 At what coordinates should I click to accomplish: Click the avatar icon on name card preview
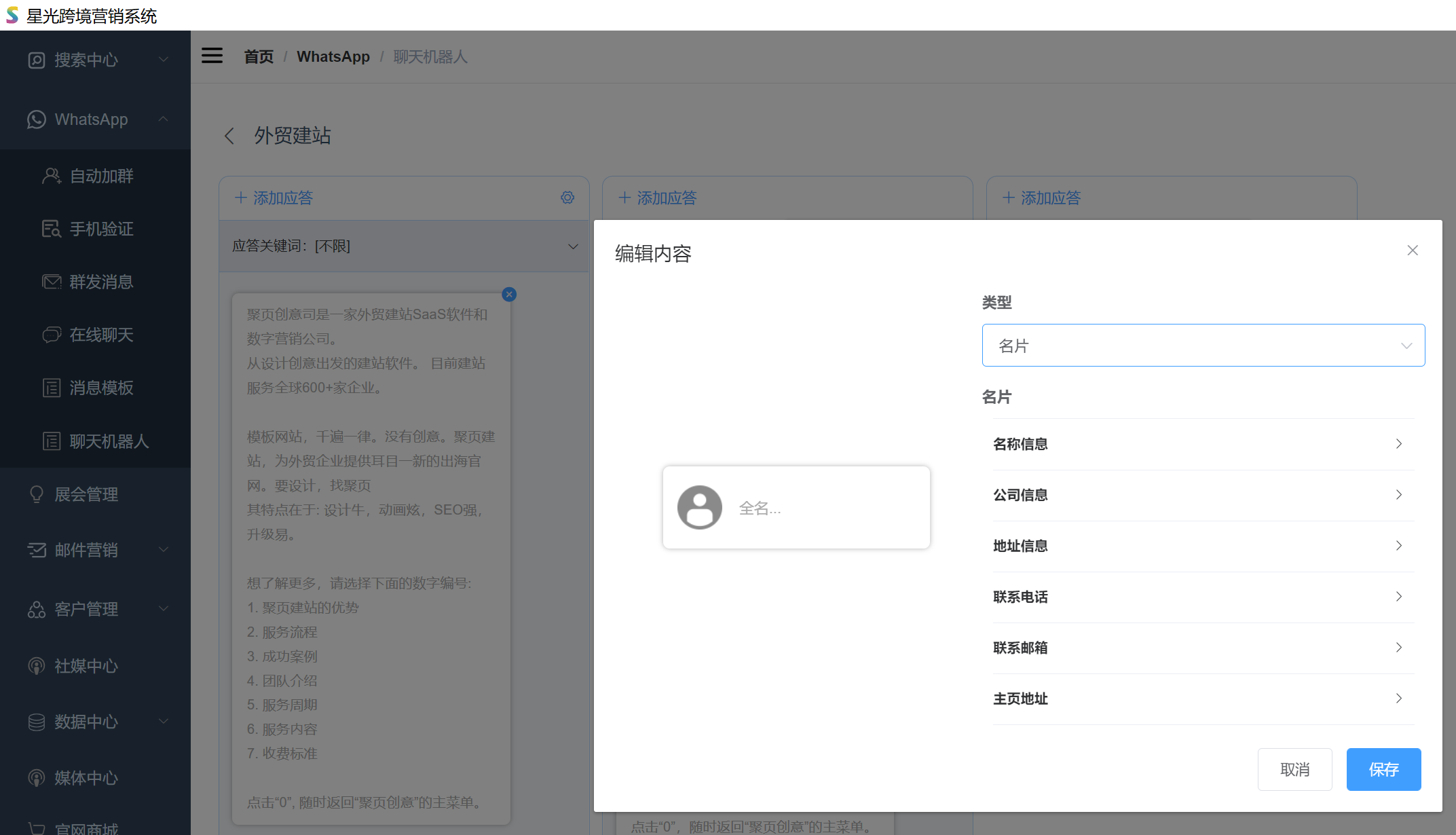click(x=699, y=507)
